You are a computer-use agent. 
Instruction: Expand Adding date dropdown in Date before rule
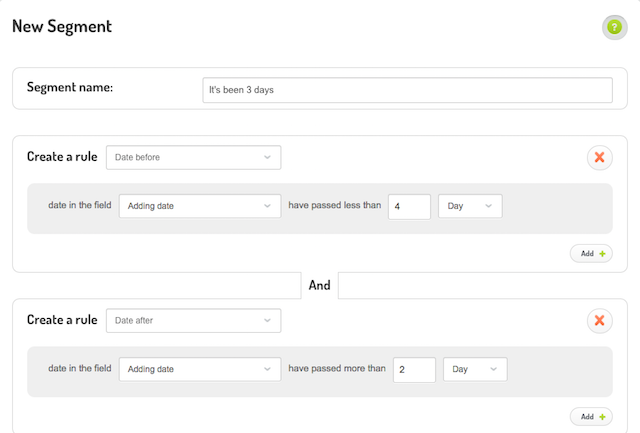[x=200, y=206]
